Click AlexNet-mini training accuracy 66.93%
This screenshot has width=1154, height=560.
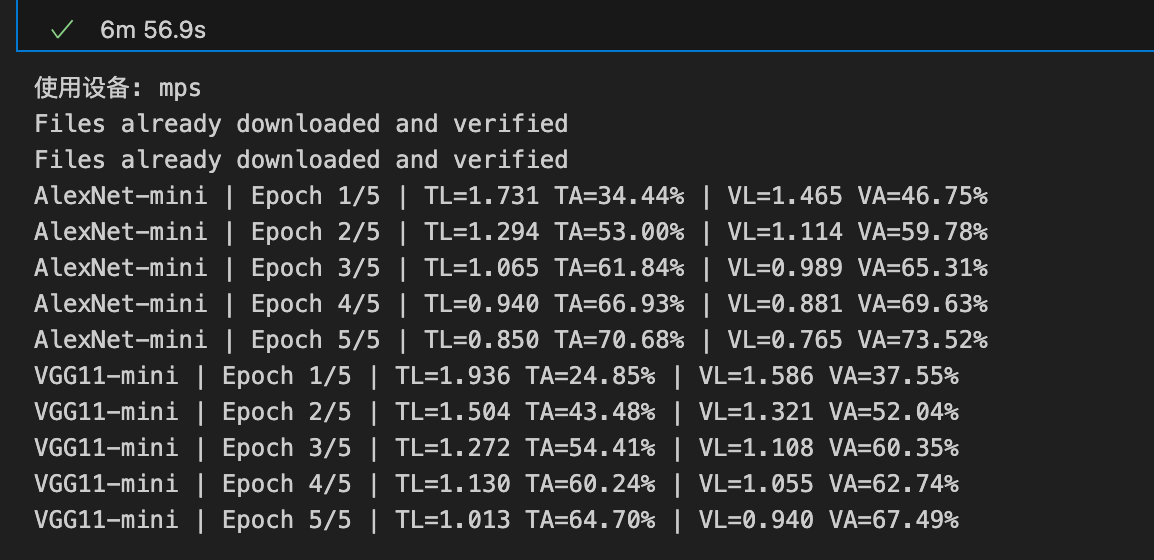[620, 304]
